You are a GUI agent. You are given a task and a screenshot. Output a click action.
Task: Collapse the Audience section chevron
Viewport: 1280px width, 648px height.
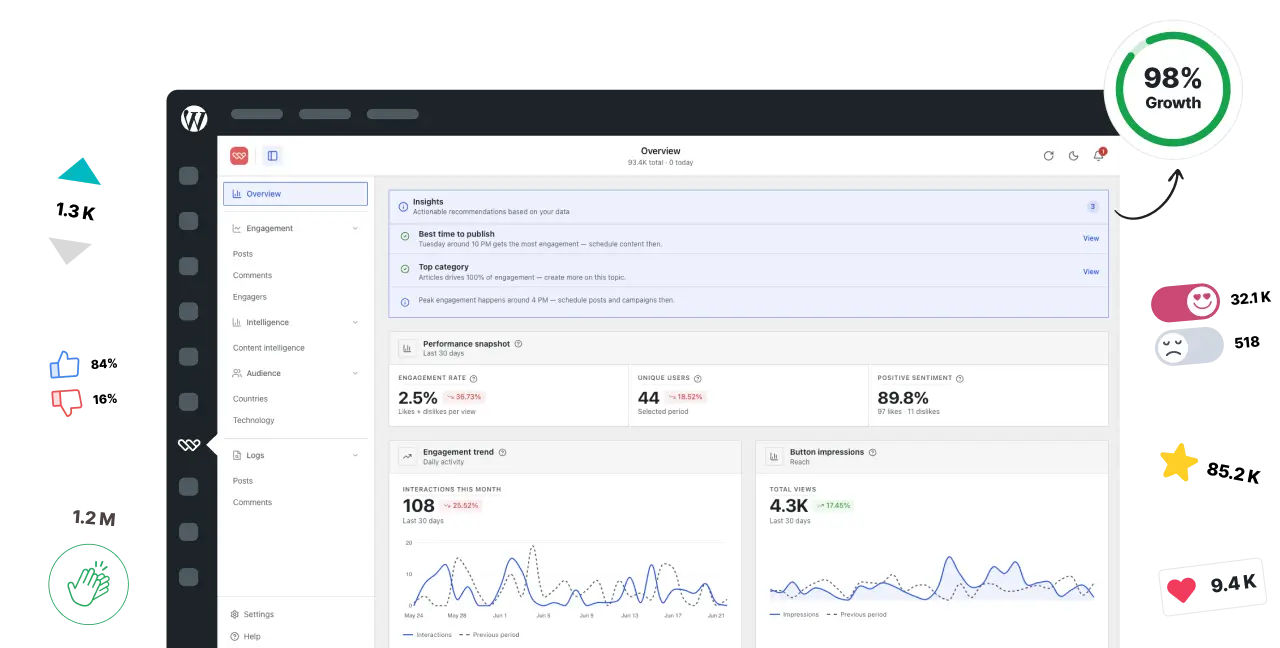[x=355, y=374]
